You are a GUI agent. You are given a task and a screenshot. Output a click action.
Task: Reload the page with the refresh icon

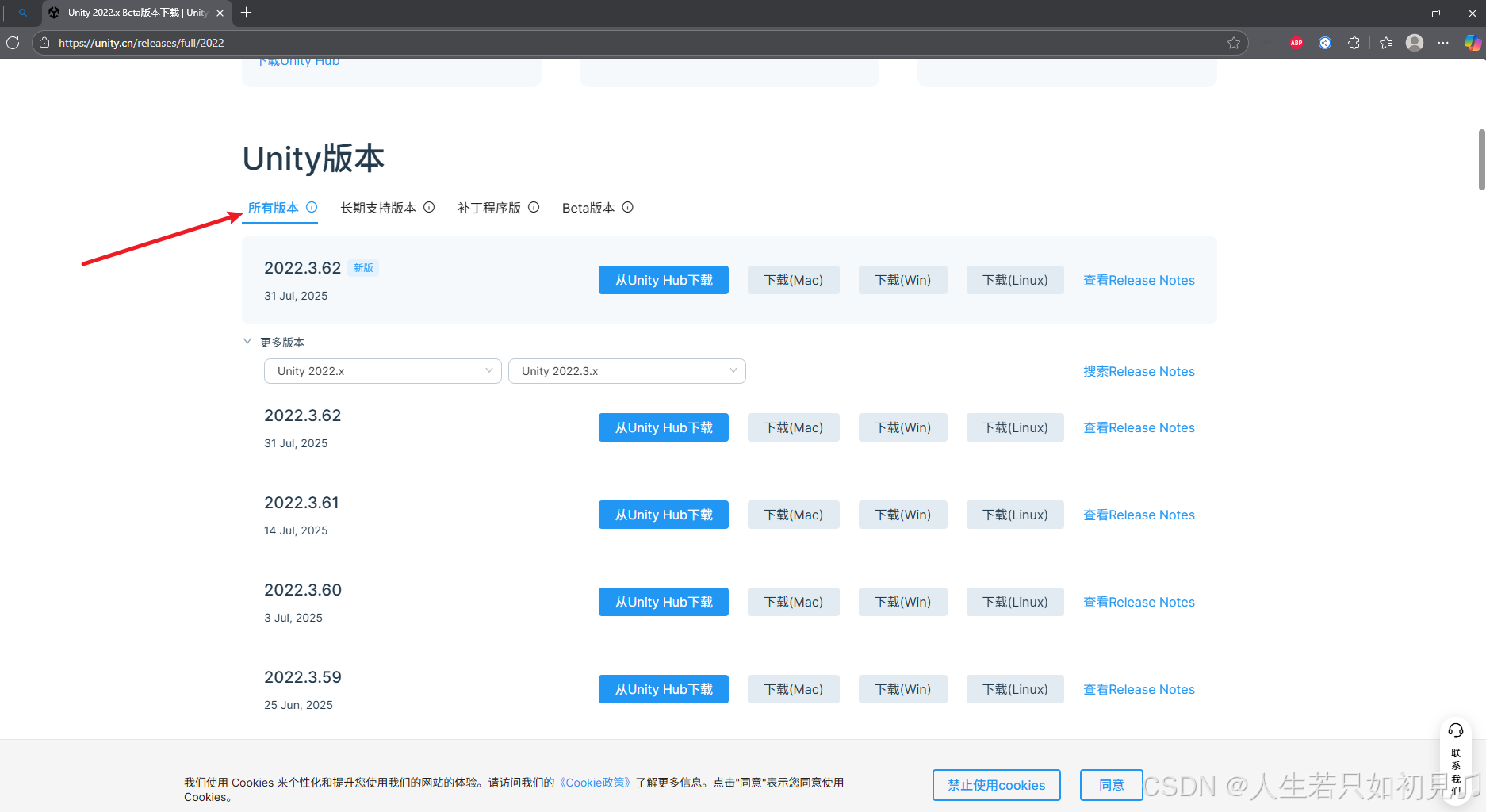[x=13, y=43]
